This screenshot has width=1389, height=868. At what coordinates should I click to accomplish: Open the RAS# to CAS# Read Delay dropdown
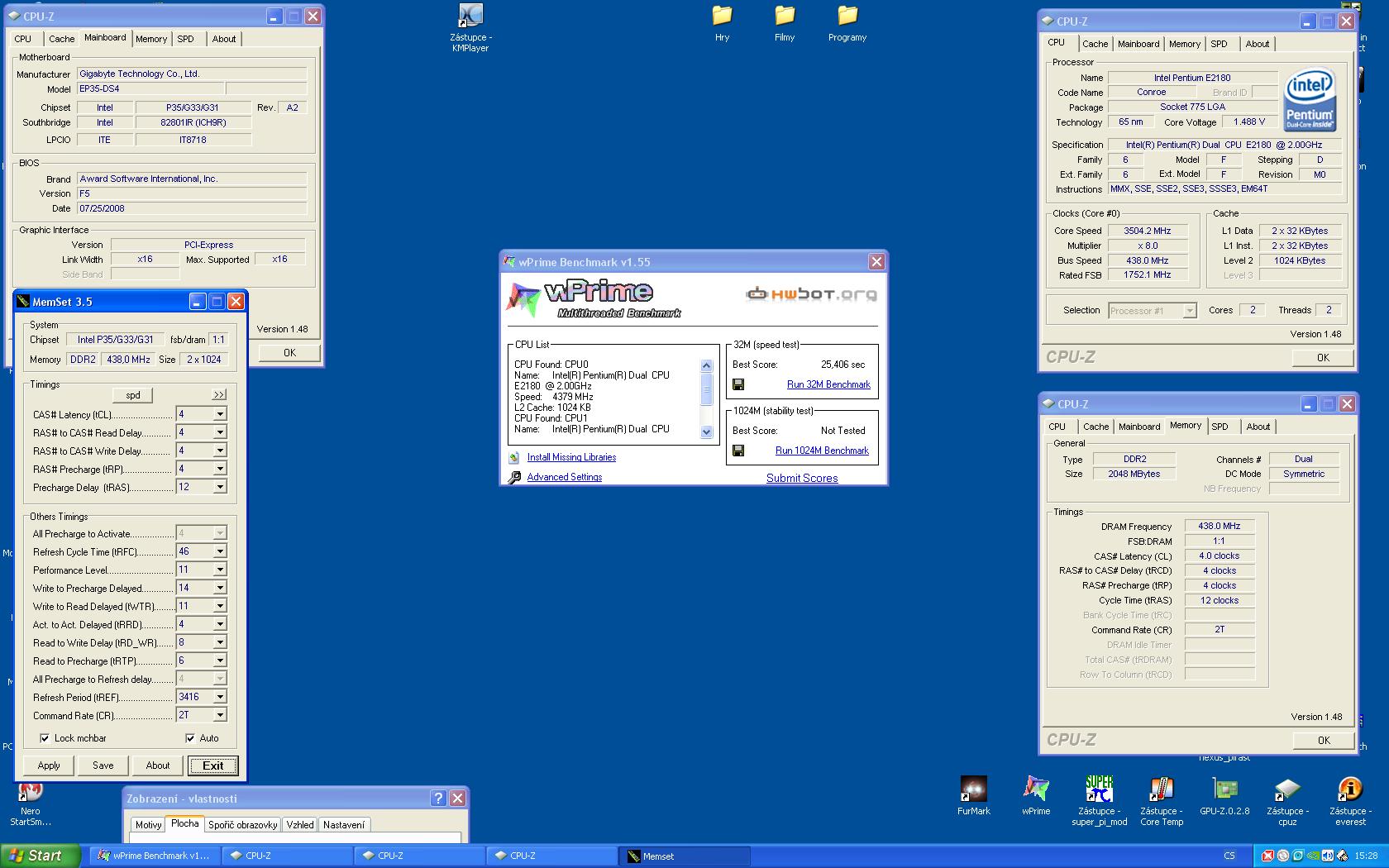pyautogui.click(x=220, y=432)
